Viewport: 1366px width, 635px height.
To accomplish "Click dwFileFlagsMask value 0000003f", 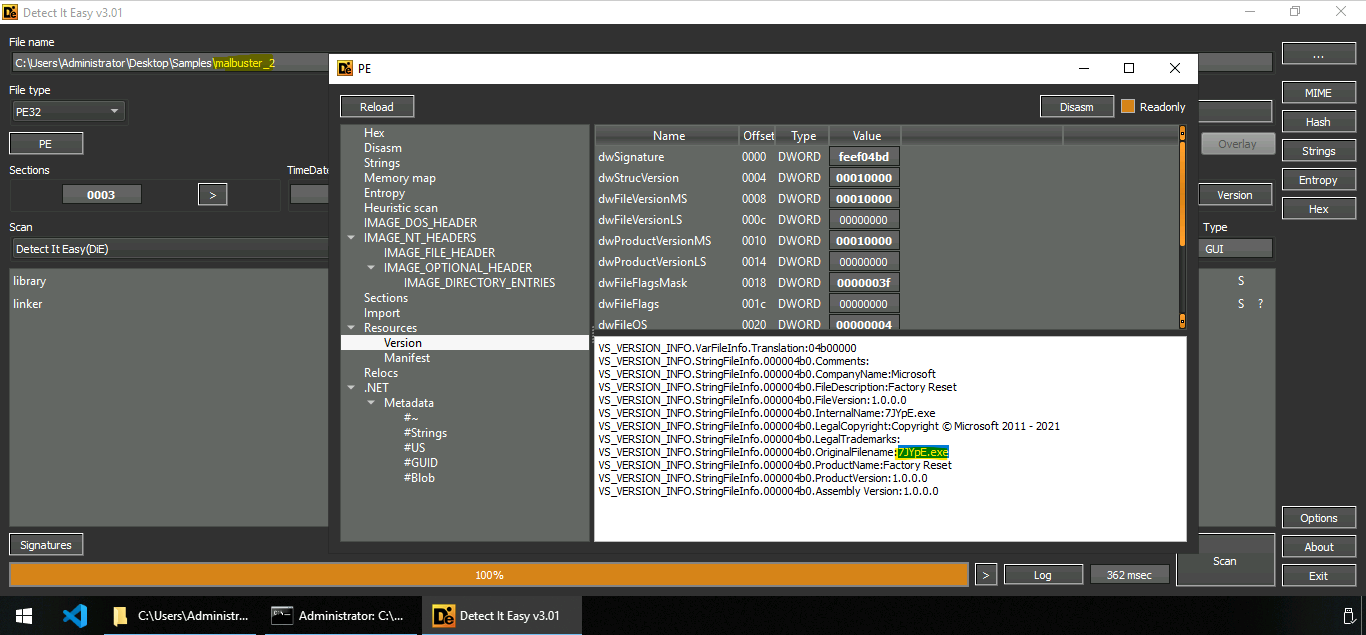I will point(864,283).
